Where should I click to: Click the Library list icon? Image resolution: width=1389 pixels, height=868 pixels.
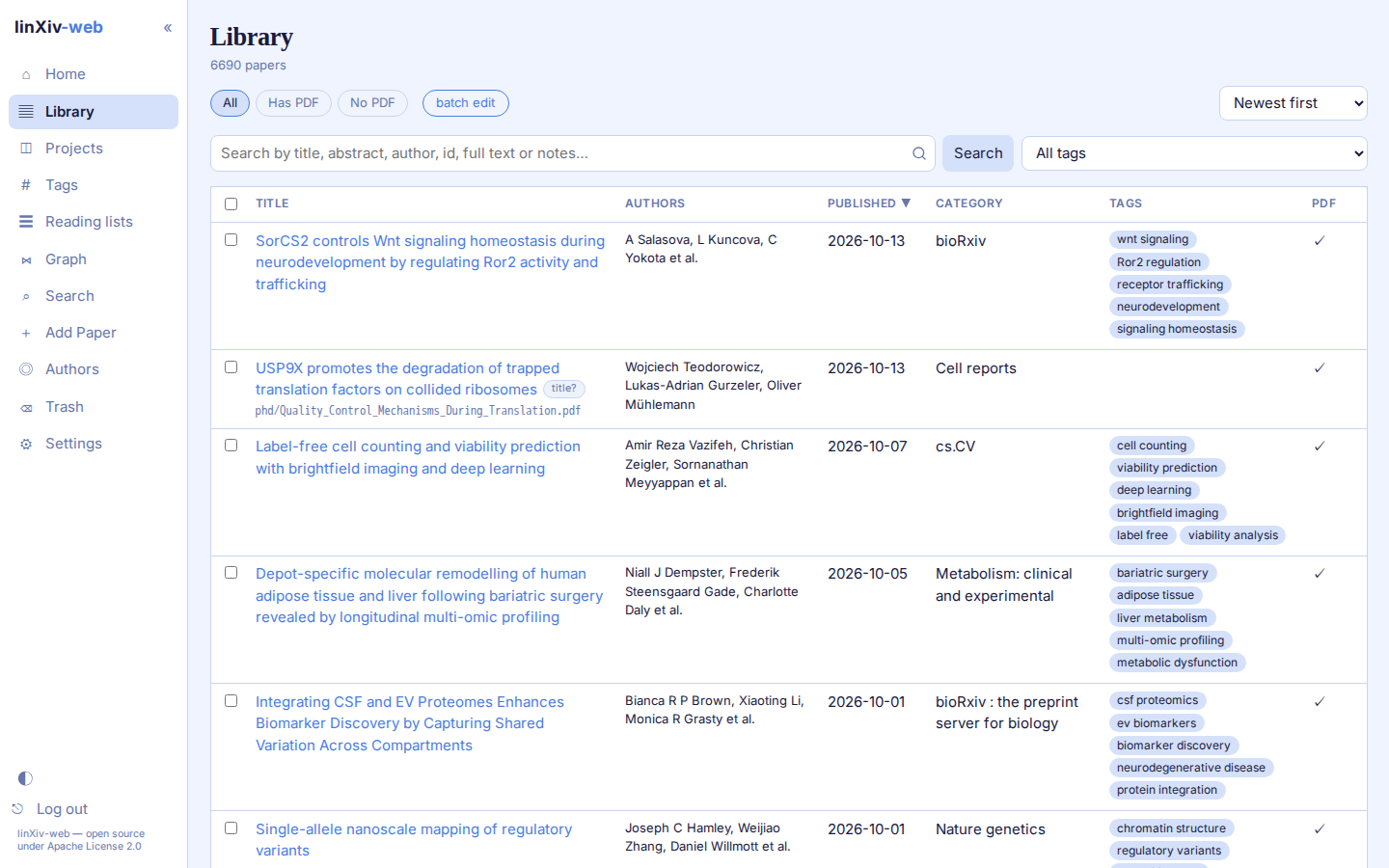26,112
